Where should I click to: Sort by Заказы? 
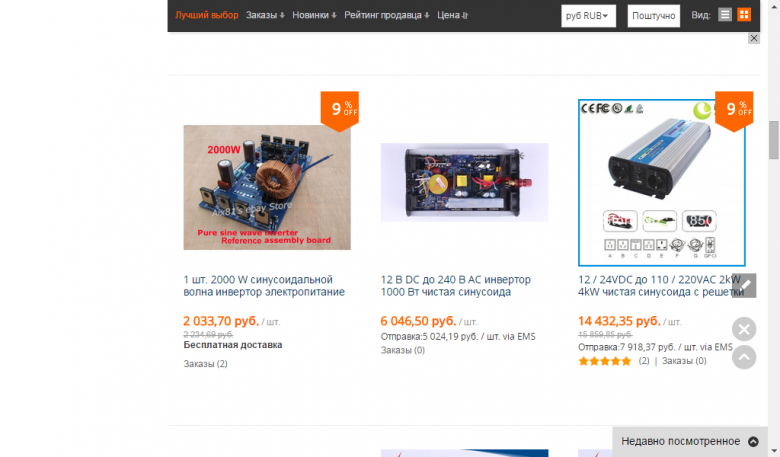pos(265,15)
